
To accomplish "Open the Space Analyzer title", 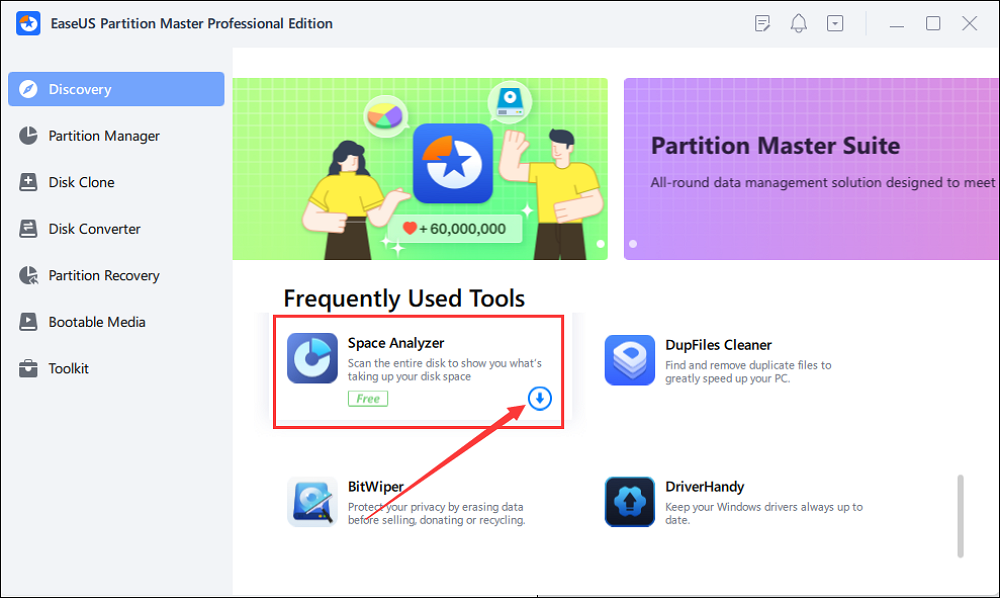I will pos(396,343).
